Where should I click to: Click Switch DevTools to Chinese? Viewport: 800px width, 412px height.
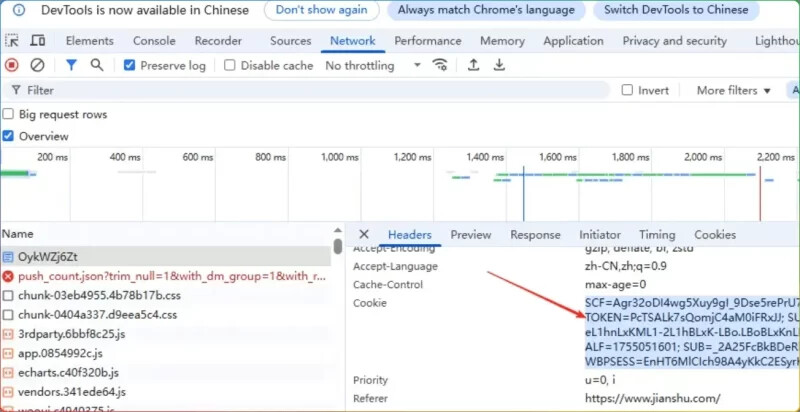click(690, 10)
